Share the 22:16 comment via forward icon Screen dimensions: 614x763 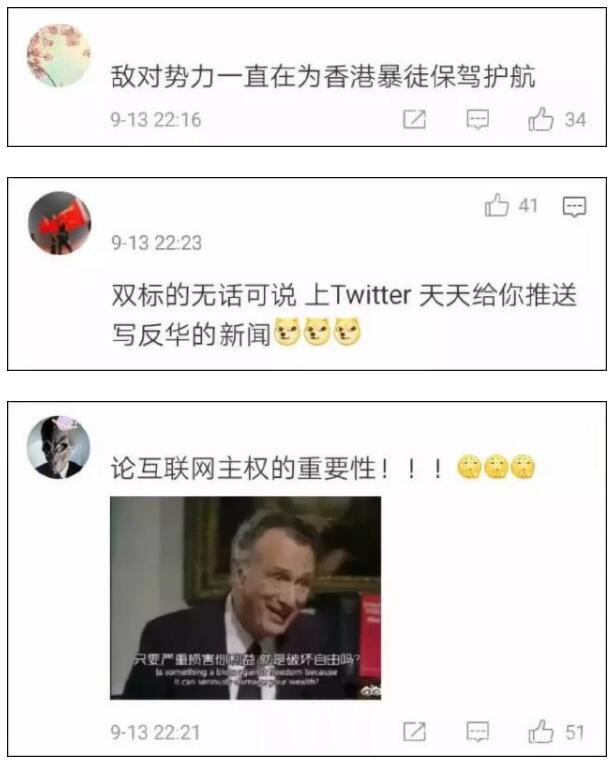[415, 119]
